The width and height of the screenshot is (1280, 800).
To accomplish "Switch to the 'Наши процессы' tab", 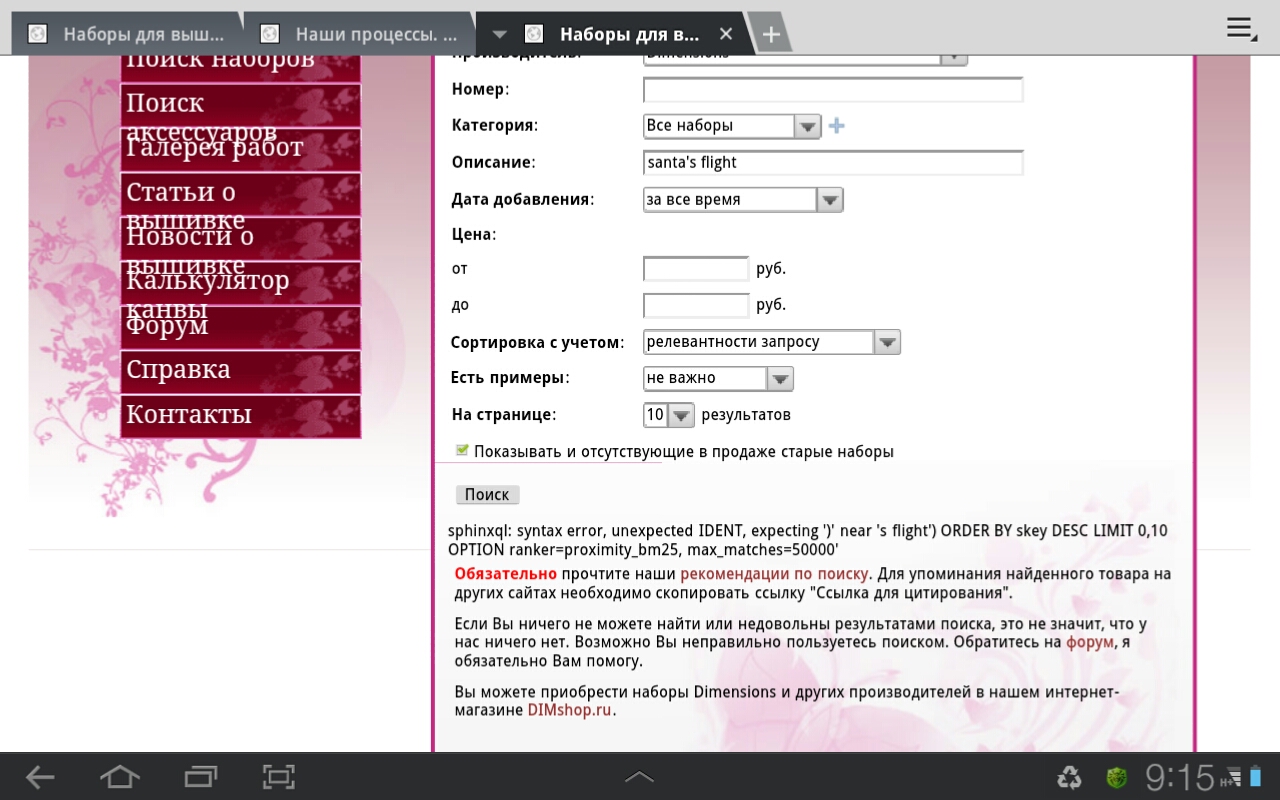I will pos(360,34).
